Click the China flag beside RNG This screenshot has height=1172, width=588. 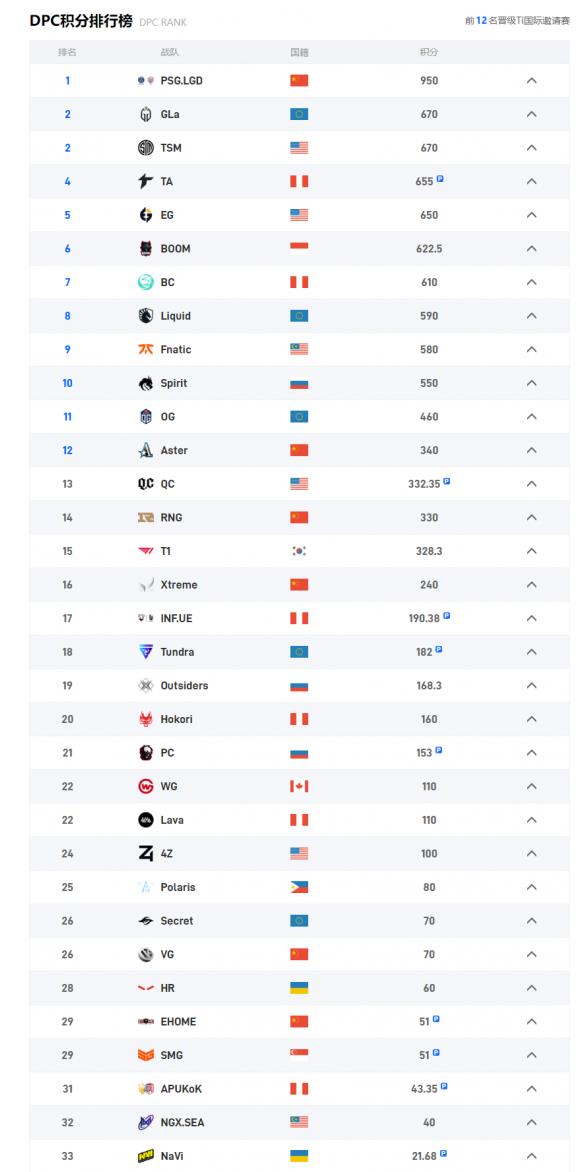(300, 518)
